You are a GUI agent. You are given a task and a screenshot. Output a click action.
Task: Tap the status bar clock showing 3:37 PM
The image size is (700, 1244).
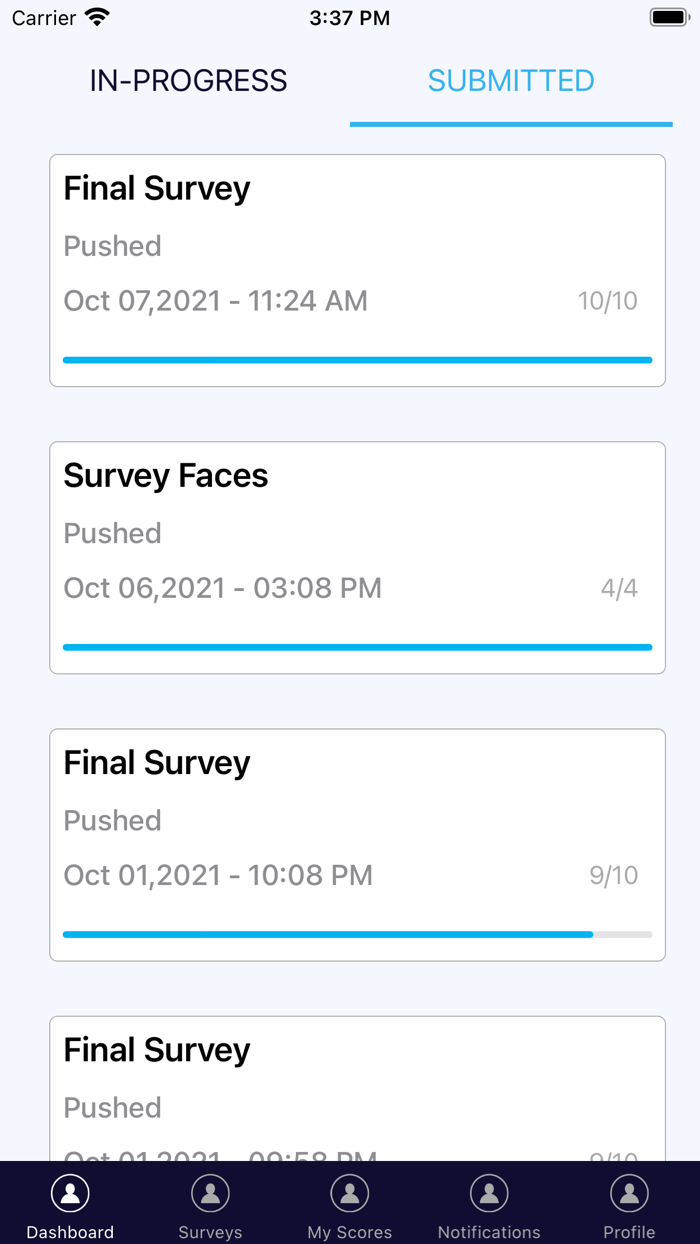tap(350, 18)
